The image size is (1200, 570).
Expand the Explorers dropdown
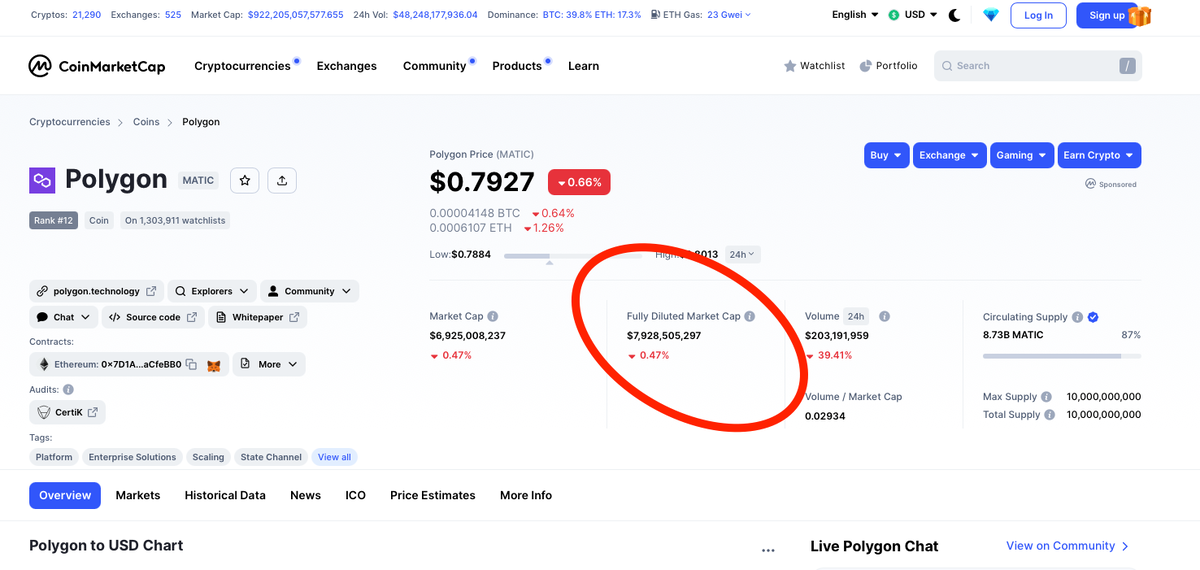(213, 291)
